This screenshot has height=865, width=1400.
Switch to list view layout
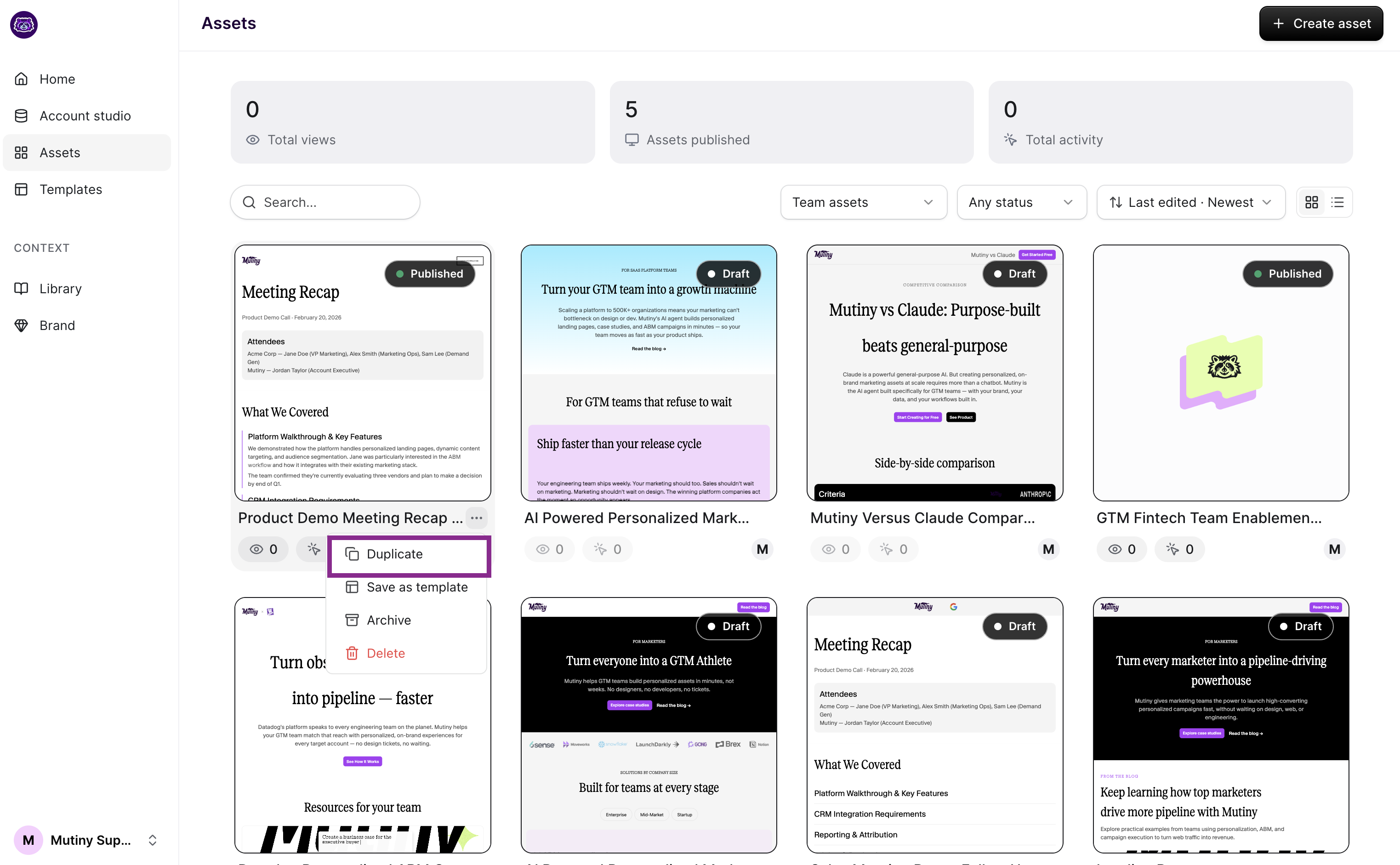1337,202
